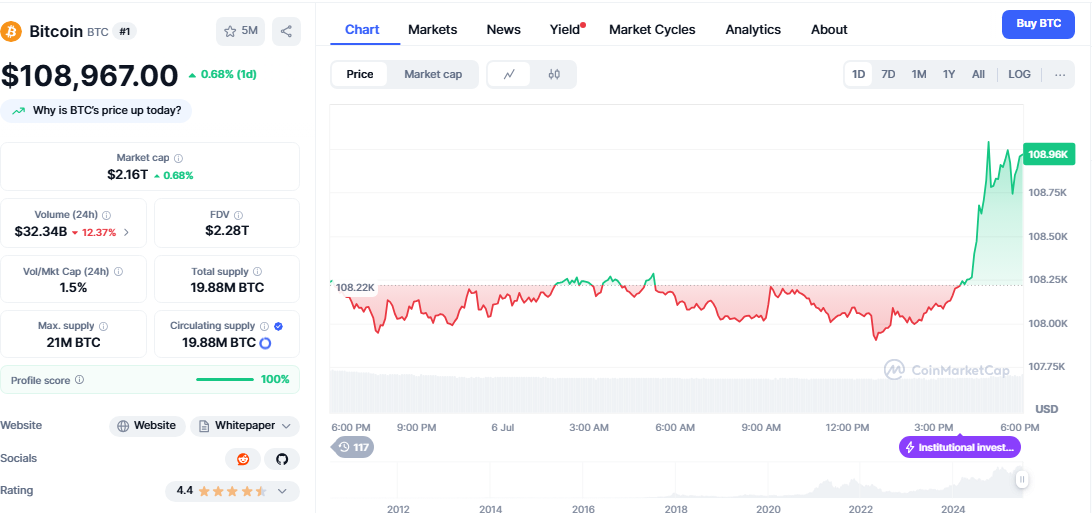1092x513 pixels.
Task: Open the Chart tab
Action: [362, 29]
